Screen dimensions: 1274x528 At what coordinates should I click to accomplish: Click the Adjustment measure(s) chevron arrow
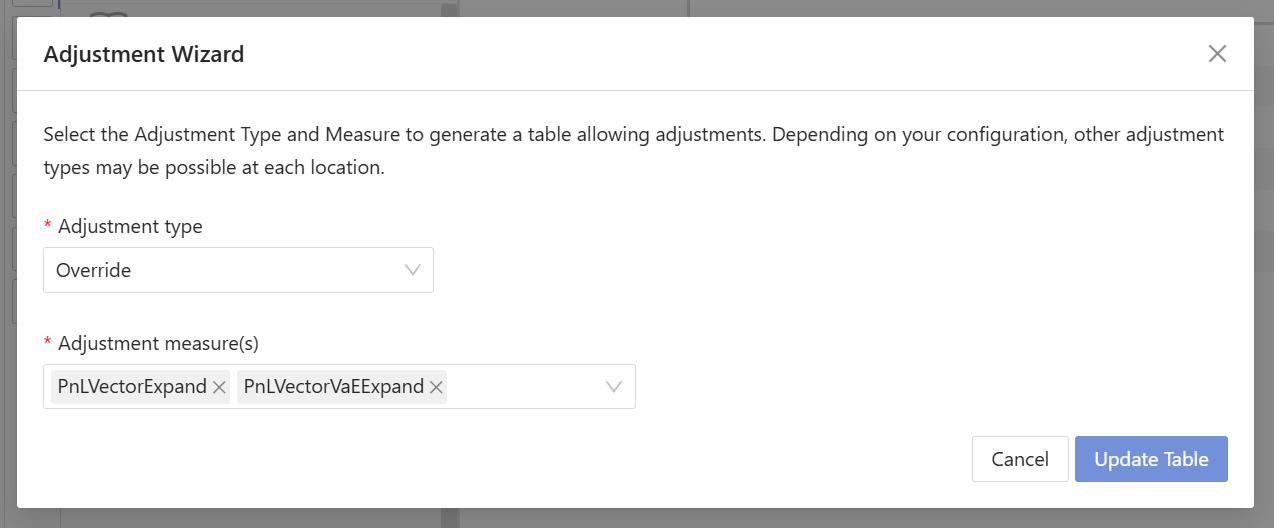614,387
